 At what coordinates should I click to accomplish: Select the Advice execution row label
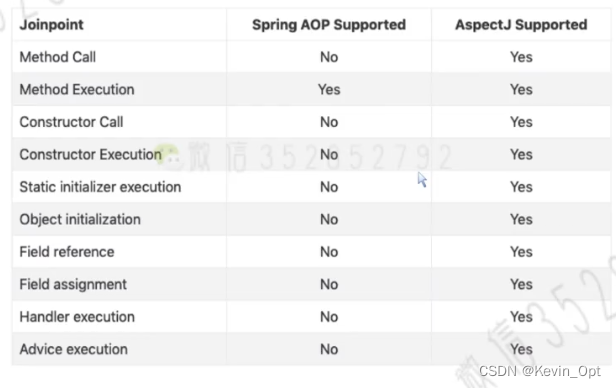pyautogui.click(x=73, y=349)
